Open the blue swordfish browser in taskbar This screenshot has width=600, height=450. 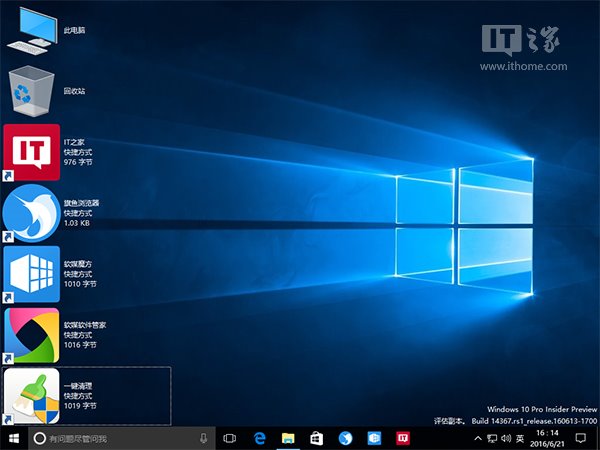[x=346, y=438]
